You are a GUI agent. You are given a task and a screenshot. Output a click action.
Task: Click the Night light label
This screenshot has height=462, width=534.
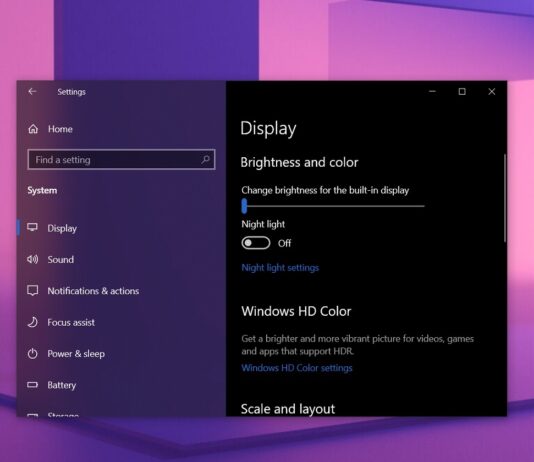tap(263, 224)
